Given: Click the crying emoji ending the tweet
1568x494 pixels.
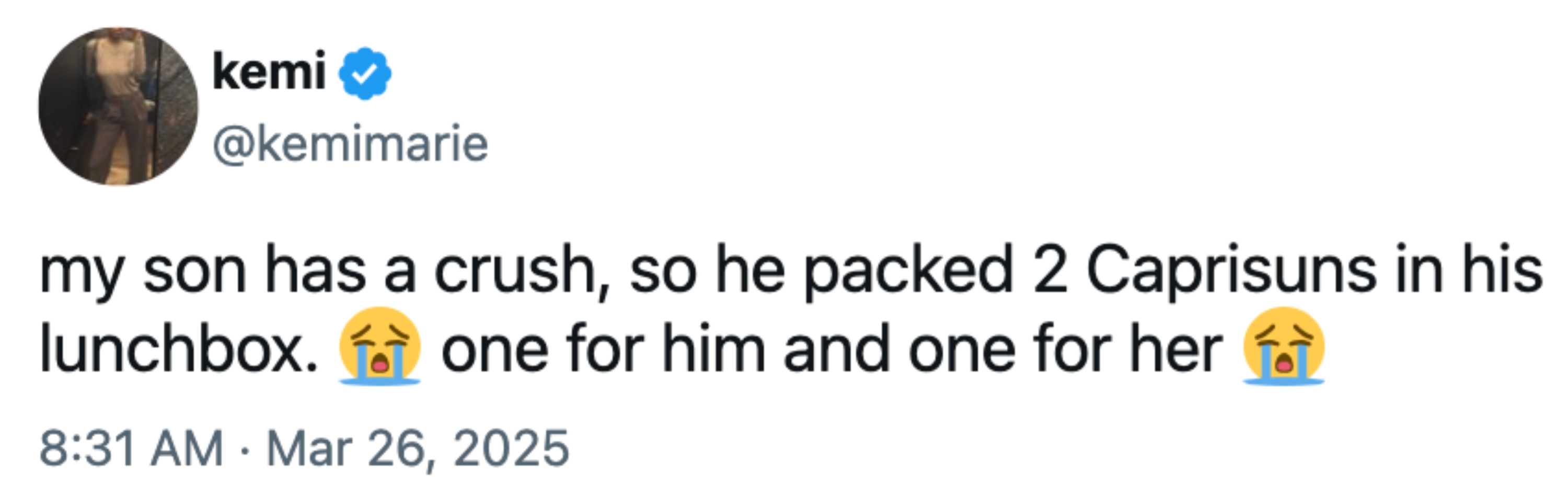Looking at the screenshot, I should 1284,346.
